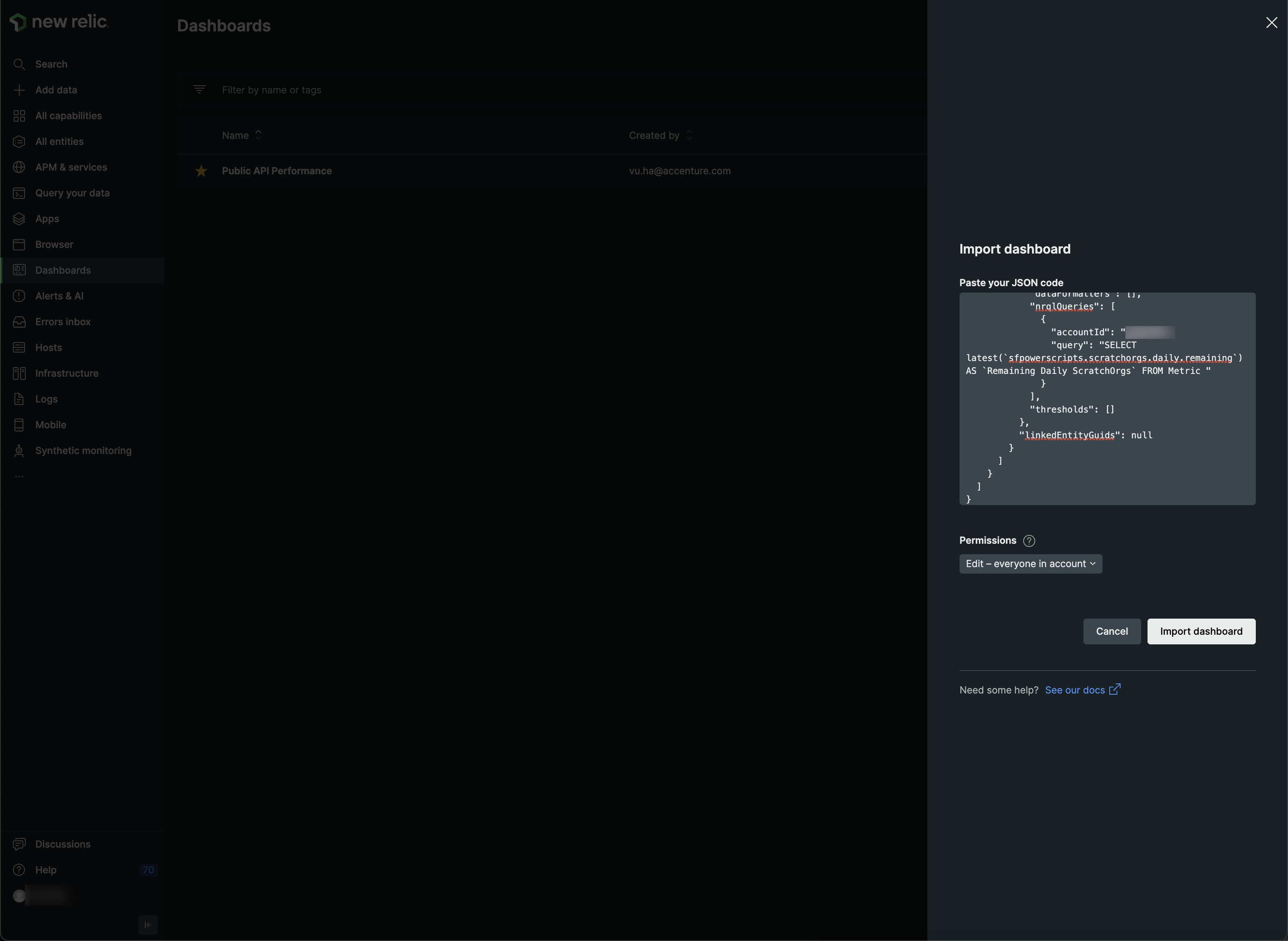Open Query your data icon

pos(19,193)
